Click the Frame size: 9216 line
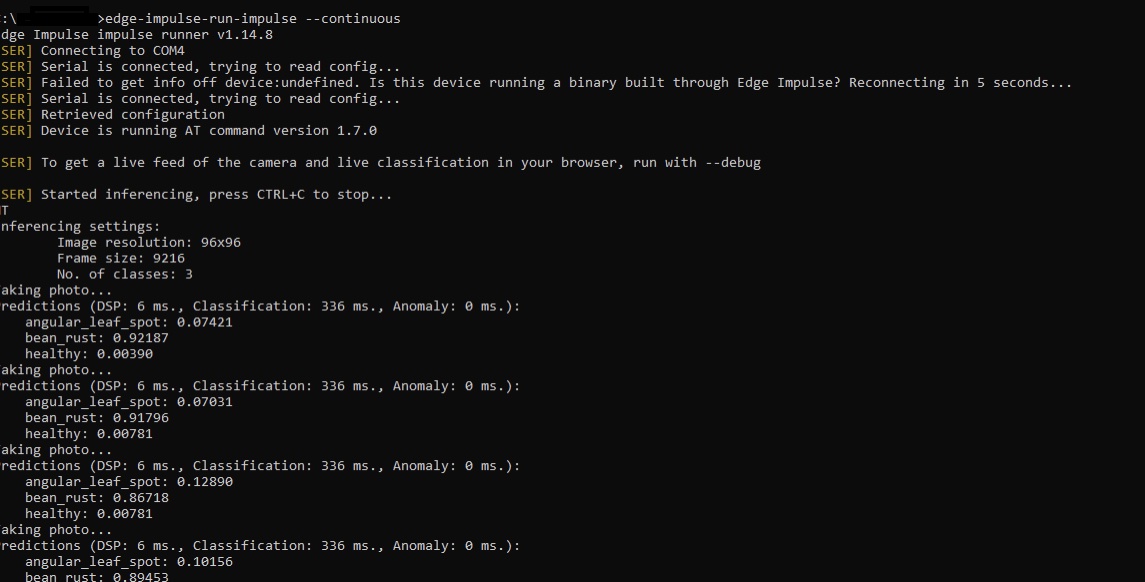The image size is (1145, 582). [120, 259]
